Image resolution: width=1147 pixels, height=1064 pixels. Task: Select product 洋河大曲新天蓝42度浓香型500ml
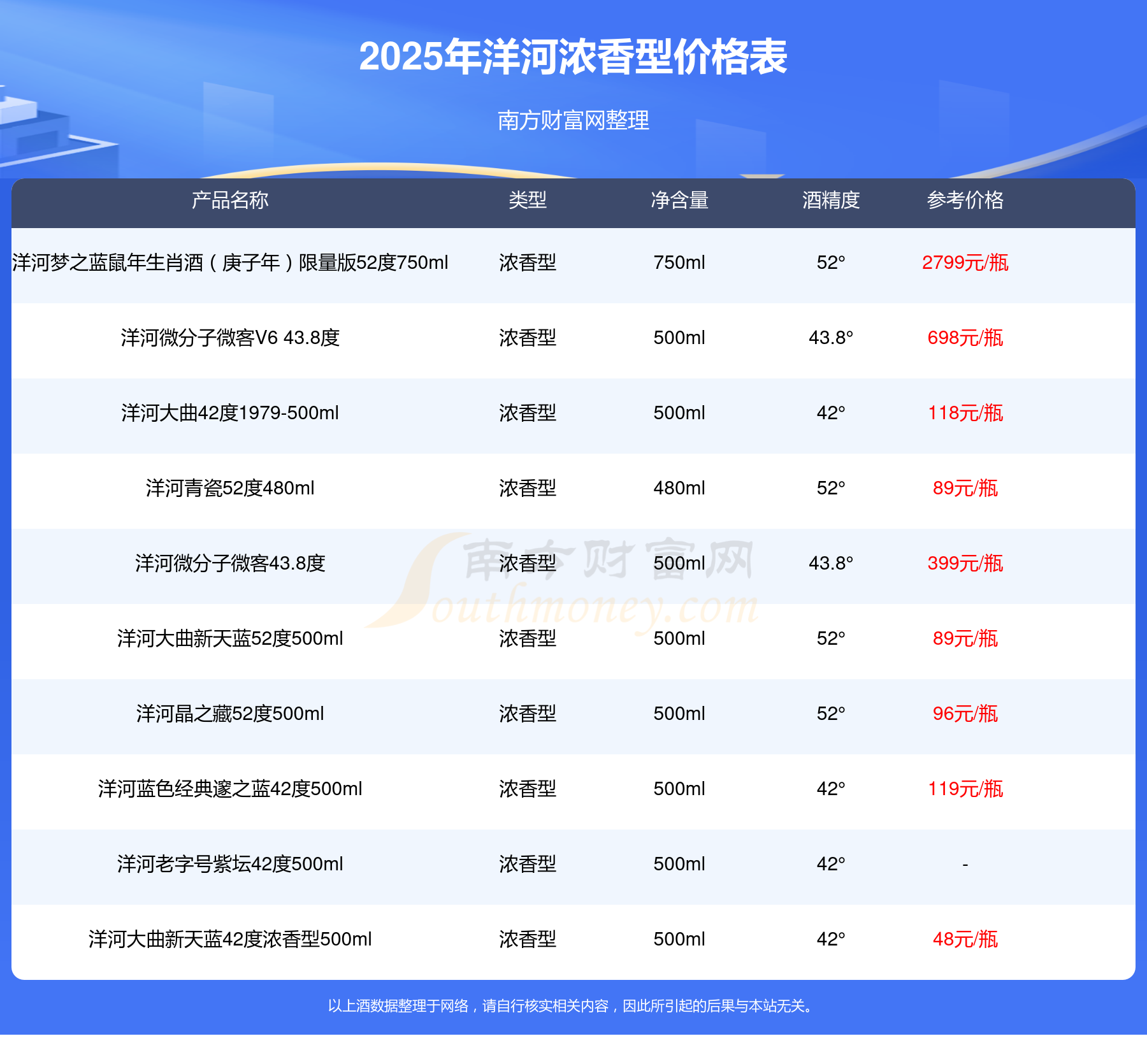pos(230,939)
